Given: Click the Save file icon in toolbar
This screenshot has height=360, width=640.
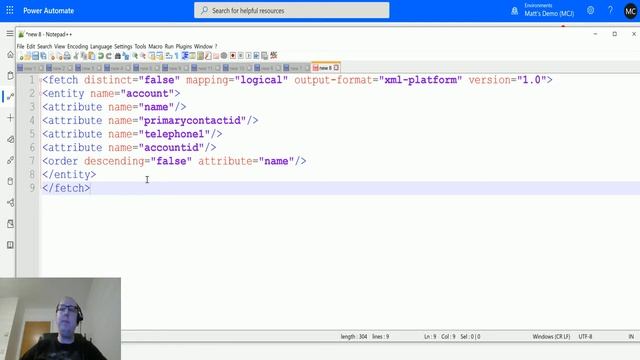Looking at the screenshot, I should pyautogui.click(x=35, y=56).
